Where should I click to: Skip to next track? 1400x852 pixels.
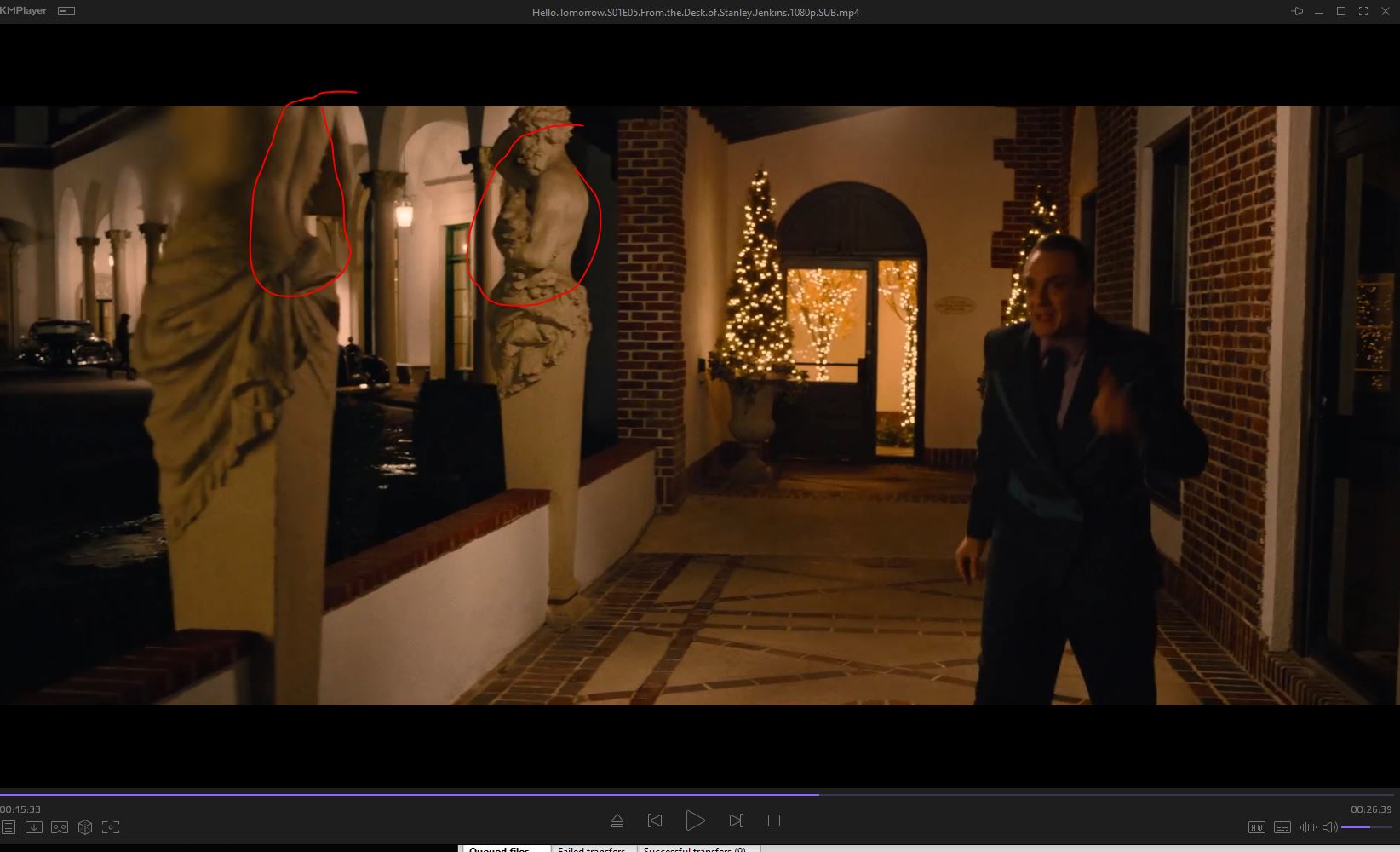tap(737, 820)
